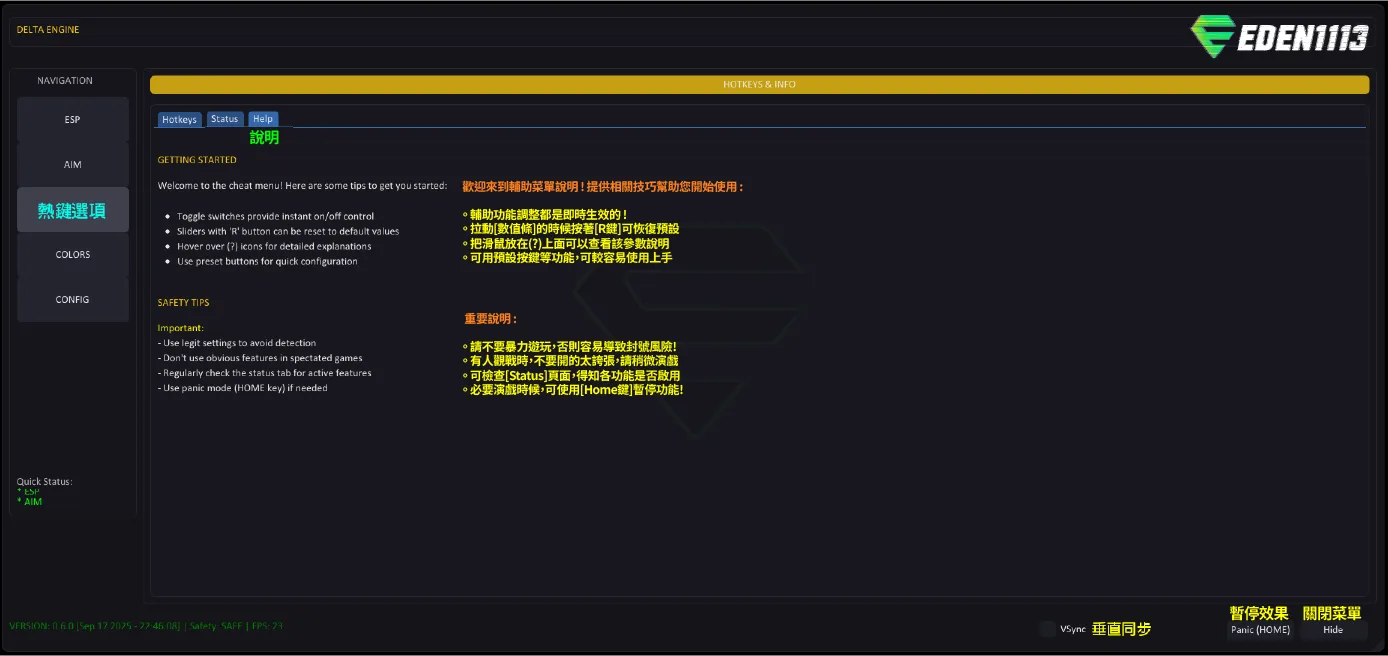Select the highlighted 熱鍵選項 navigation item
The height and width of the screenshot is (656, 1388).
pos(73,210)
